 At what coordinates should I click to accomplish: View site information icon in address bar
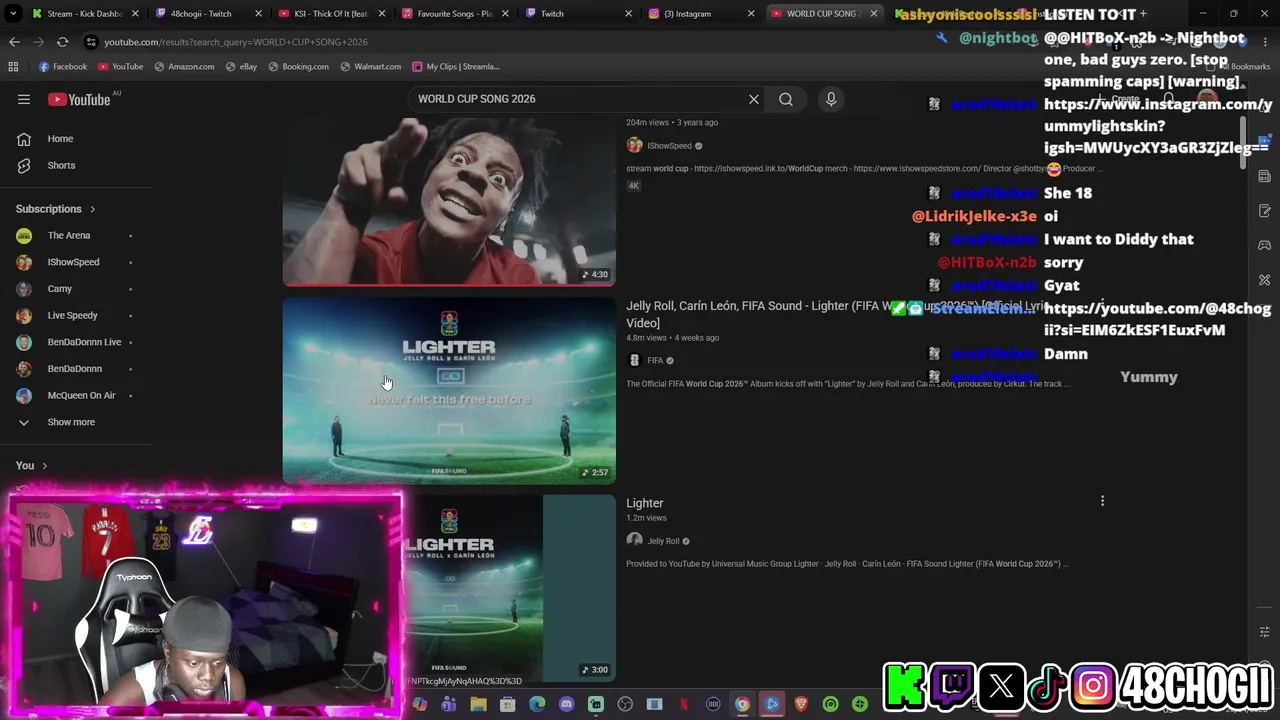(91, 42)
